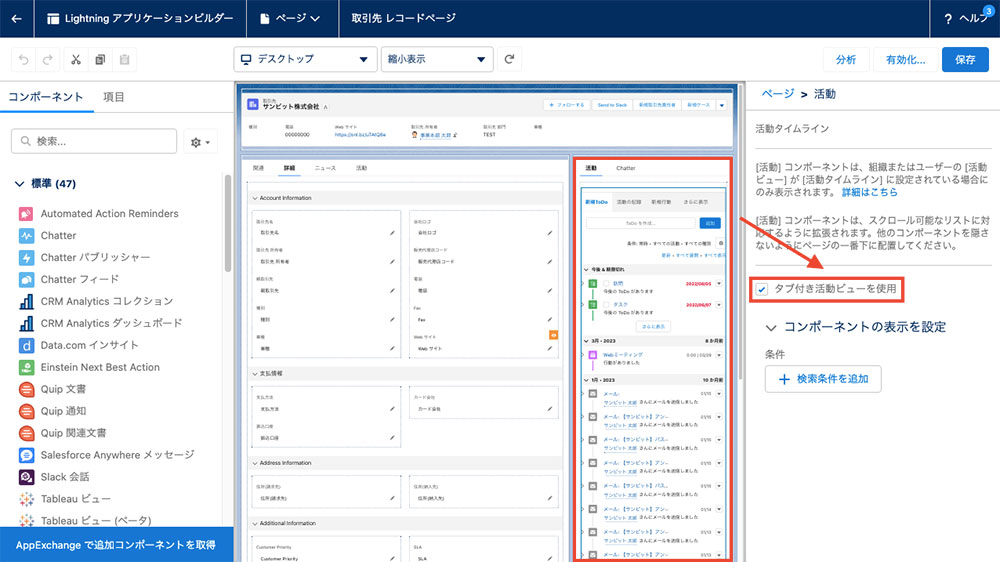
Task: Select Tableau ビュー component icon
Action: [x=26, y=499]
